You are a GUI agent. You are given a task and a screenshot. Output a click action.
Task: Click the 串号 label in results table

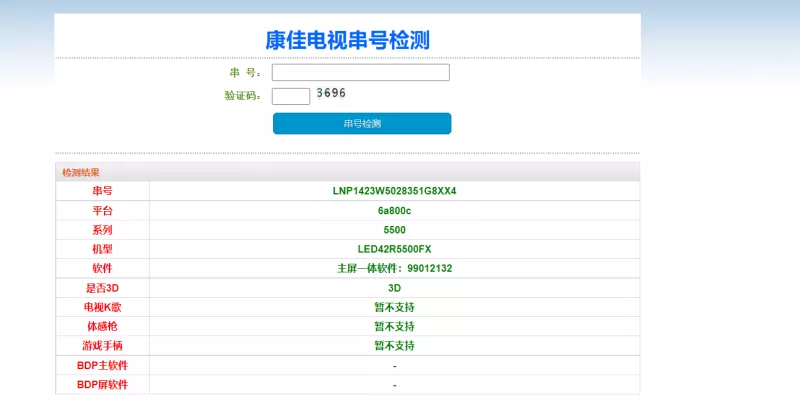102,191
